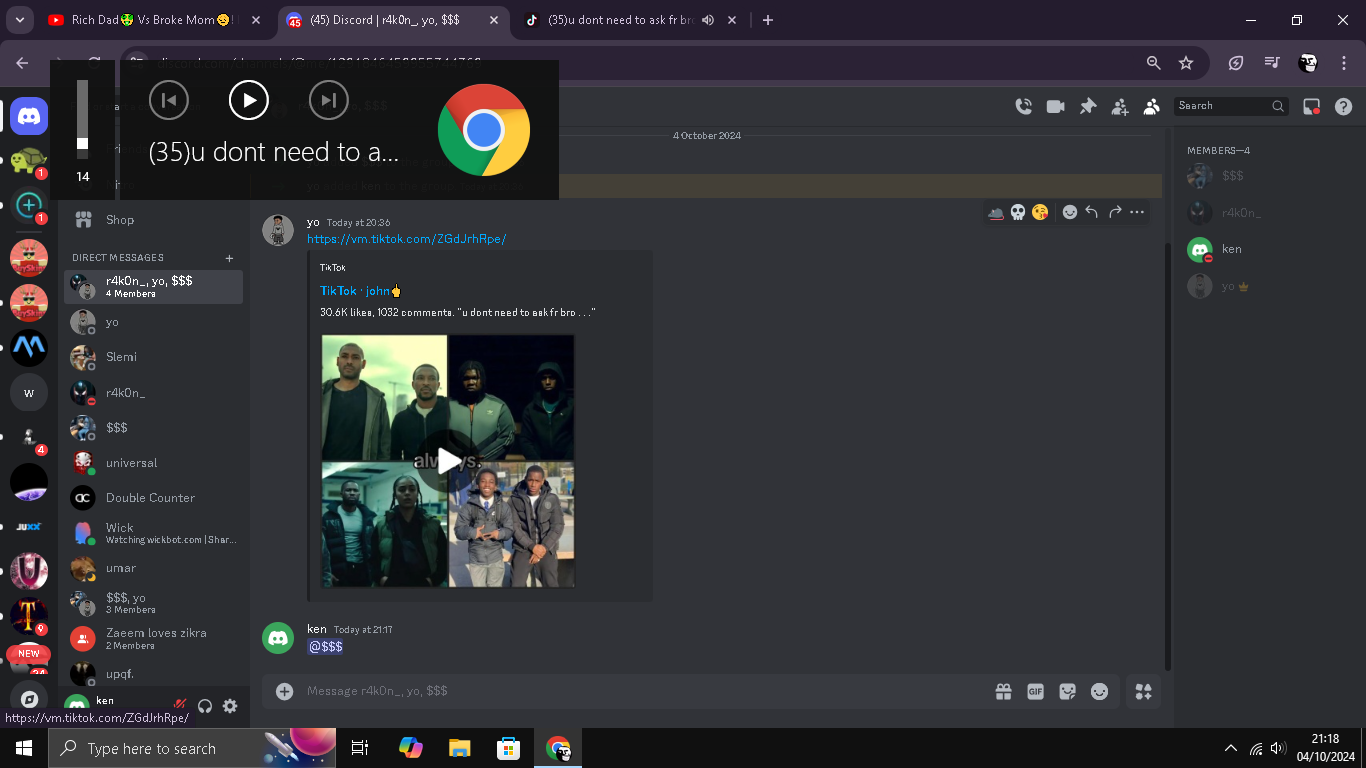Mute the TikTok tab audio

[x=708, y=20]
